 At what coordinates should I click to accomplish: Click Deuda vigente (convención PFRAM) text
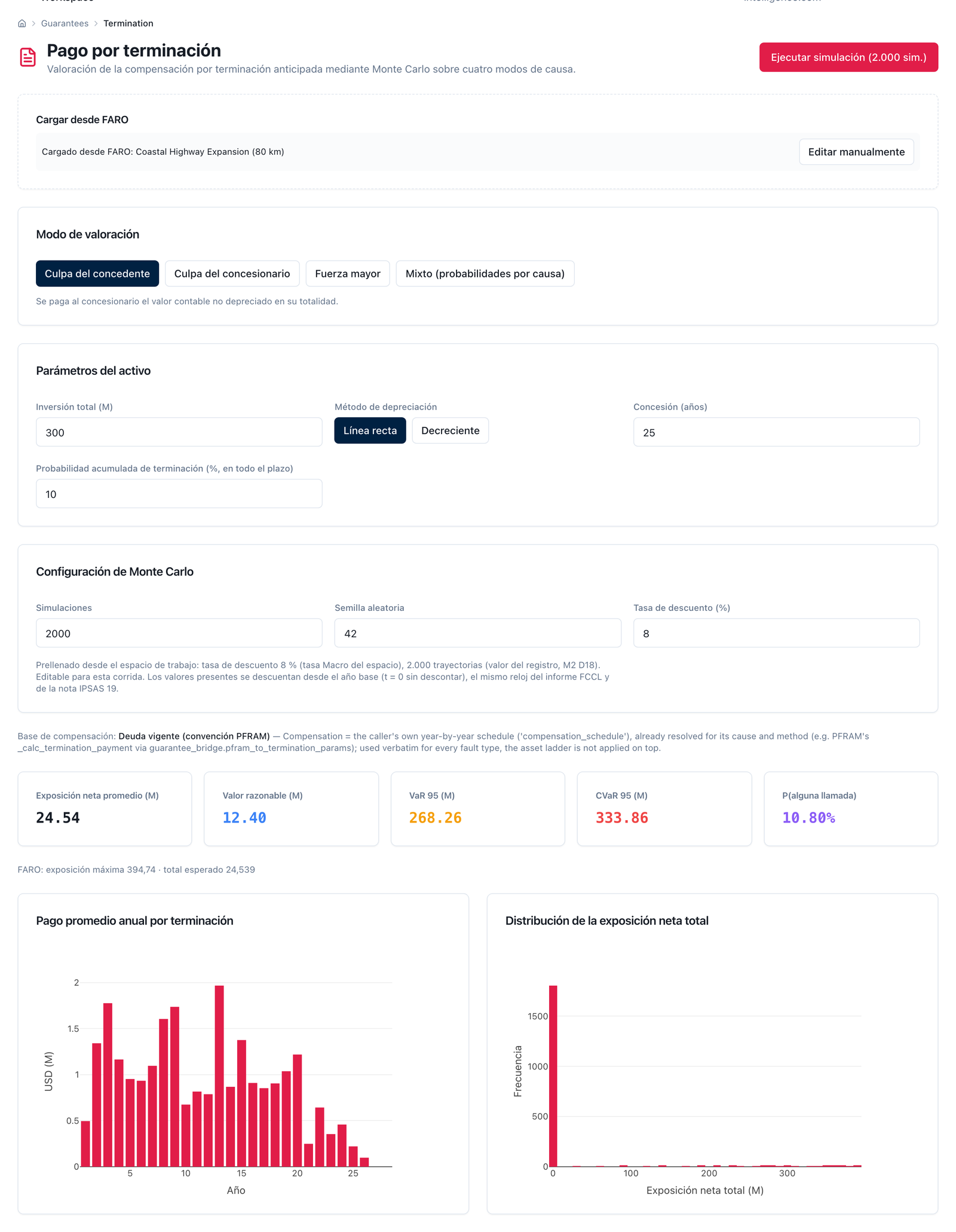(194, 736)
